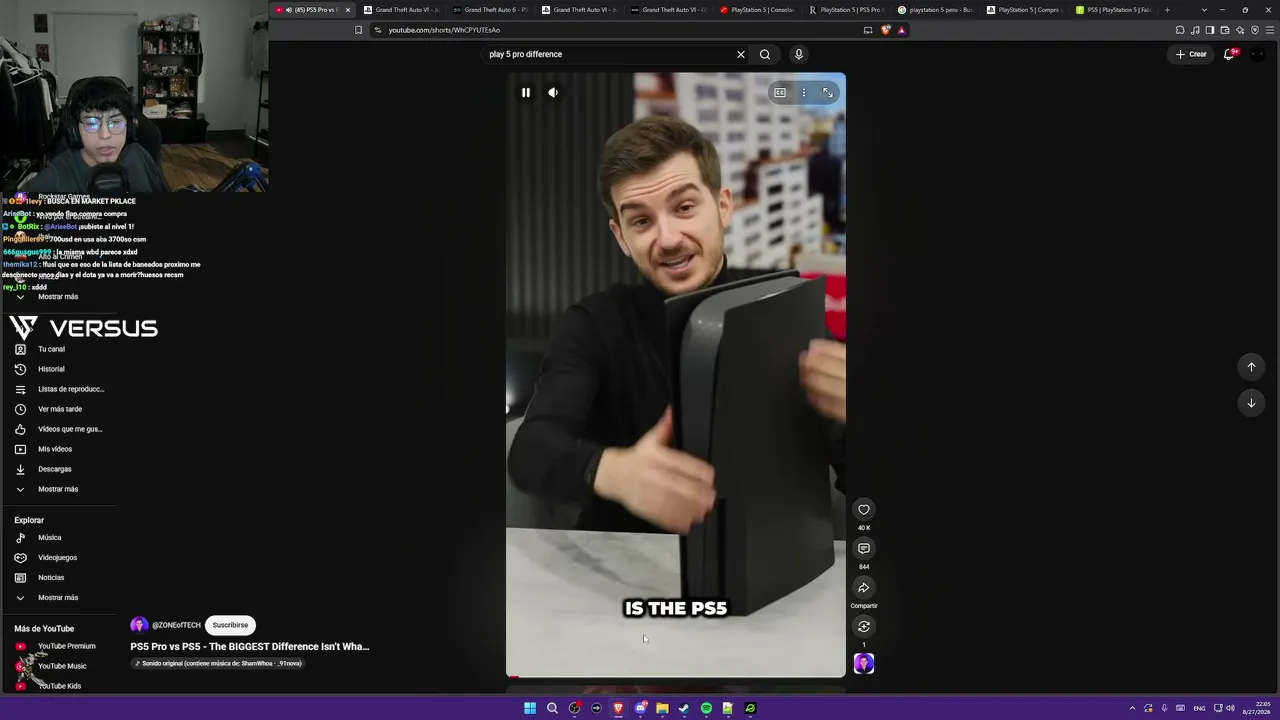Click the Brave Shields lion icon
Image resolution: width=1280 pixels, height=720 pixels.
point(886,30)
